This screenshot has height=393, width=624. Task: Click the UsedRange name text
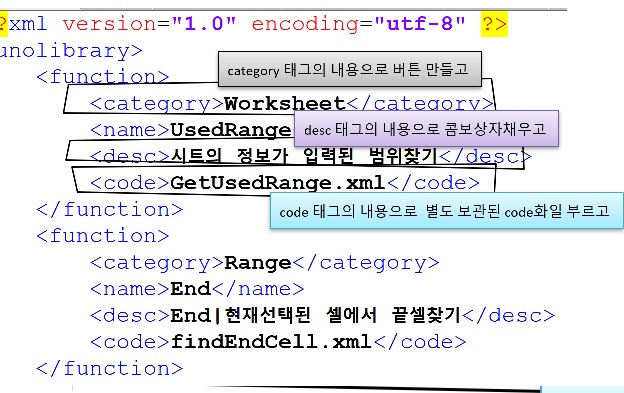pyautogui.click(x=232, y=130)
